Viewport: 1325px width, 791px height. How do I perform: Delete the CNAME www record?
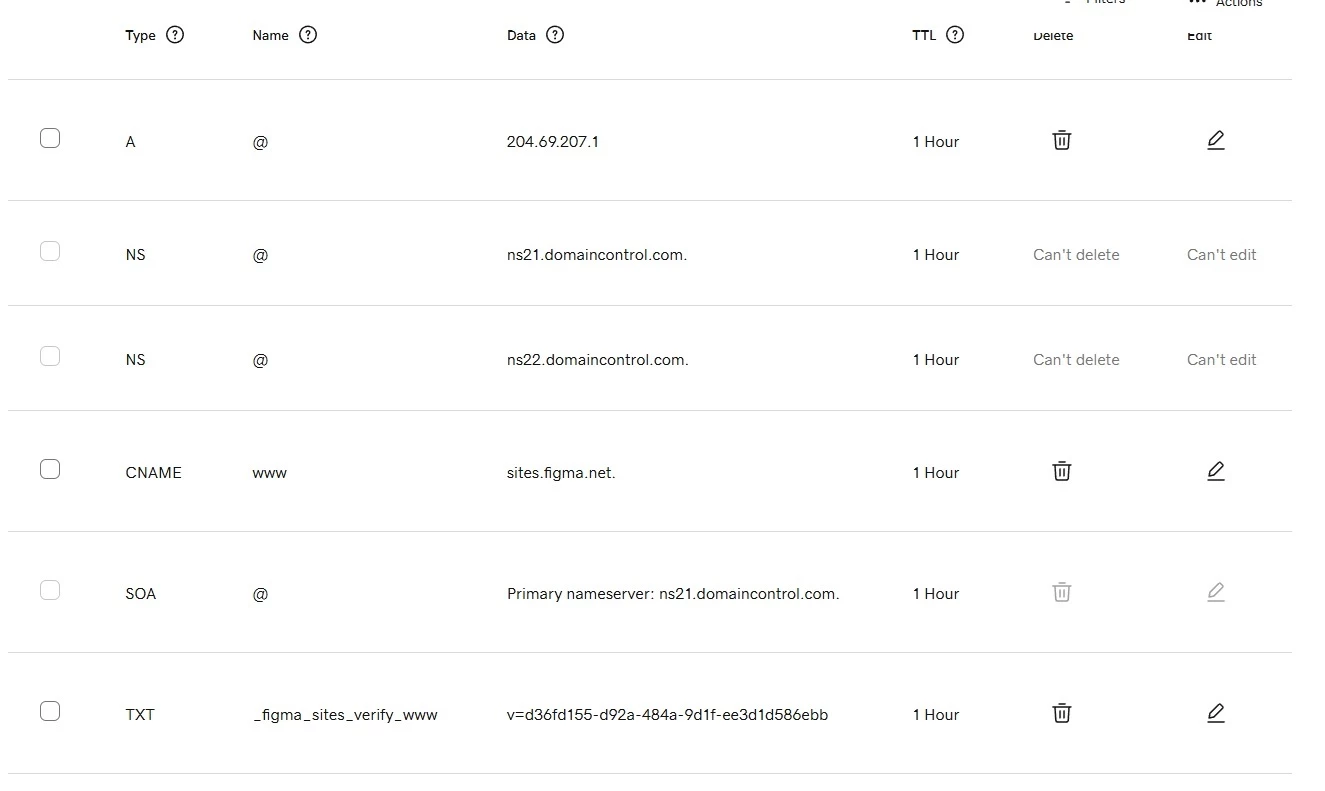[1062, 471]
